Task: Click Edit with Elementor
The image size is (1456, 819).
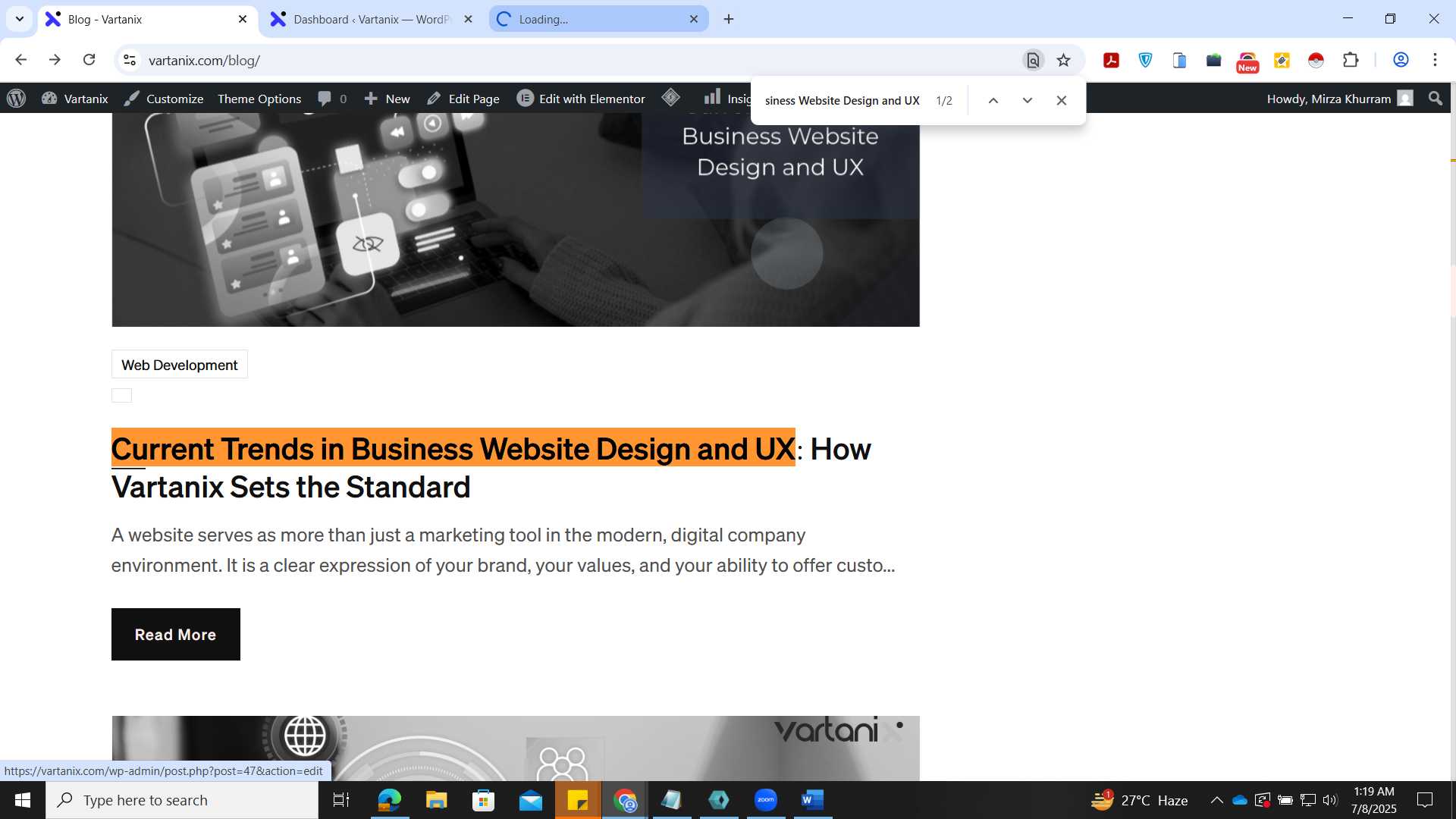Action: [581, 99]
